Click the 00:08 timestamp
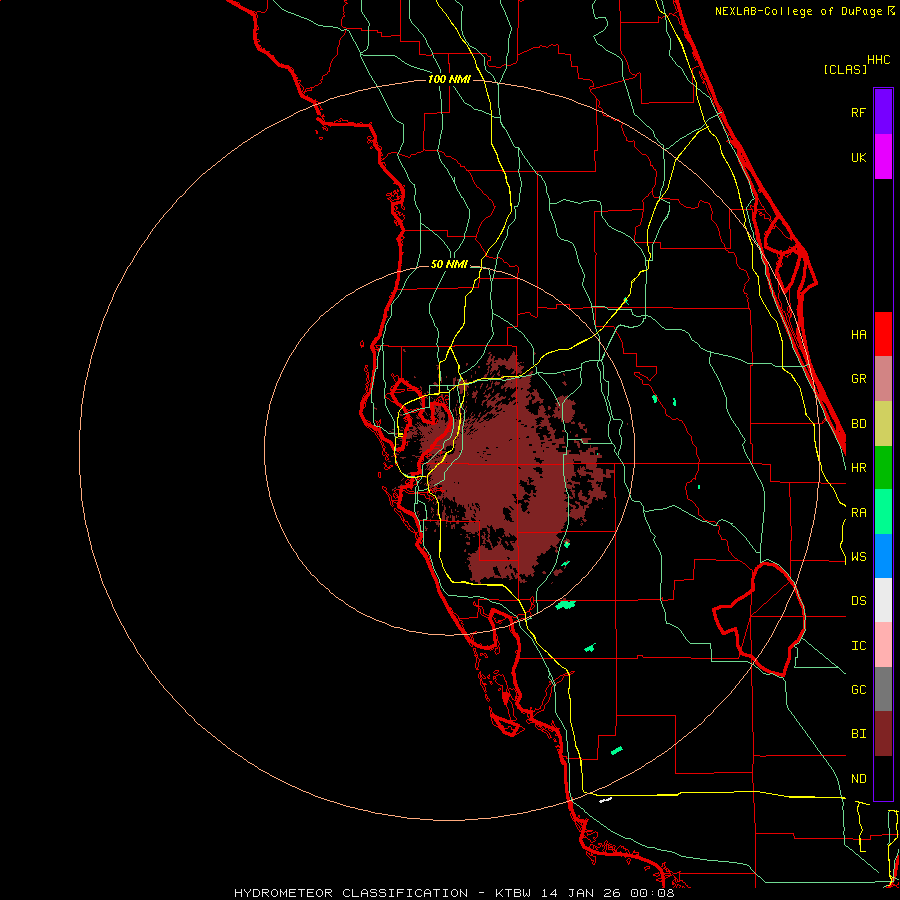This screenshot has height=900, width=900. pyautogui.click(x=652, y=893)
